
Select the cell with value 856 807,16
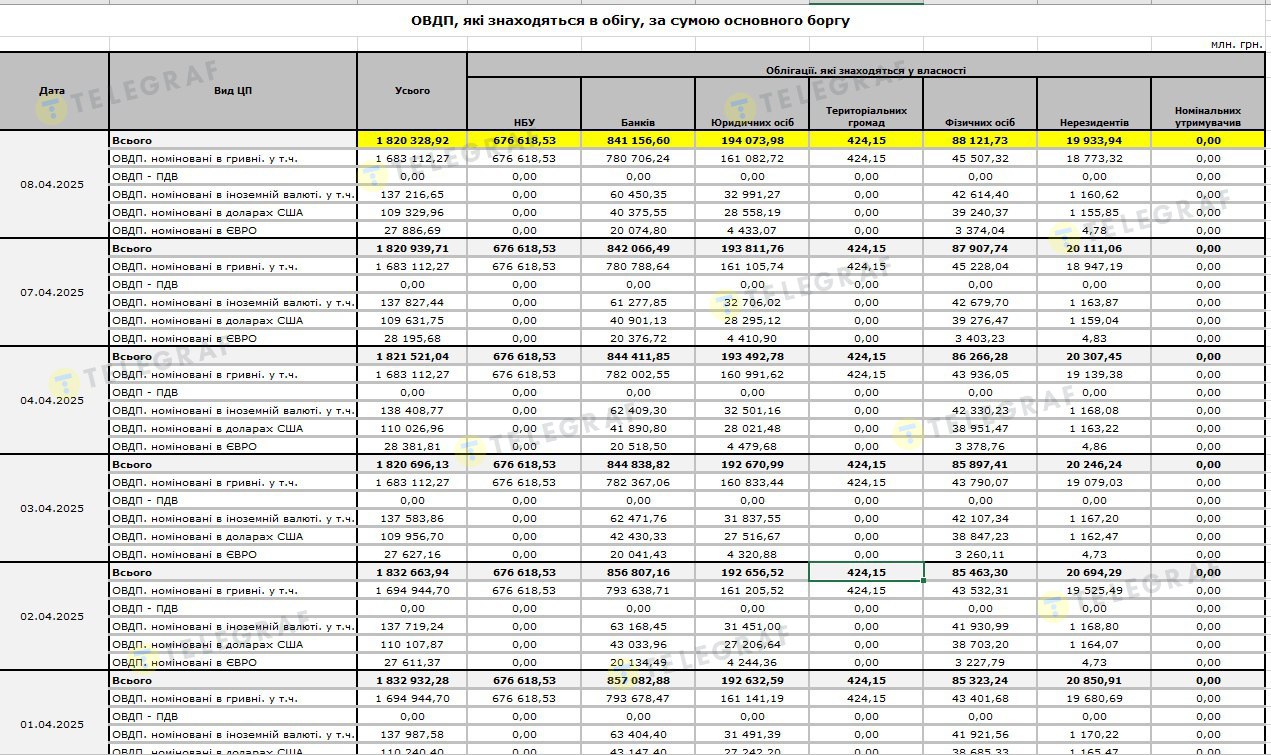(x=638, y=572)
